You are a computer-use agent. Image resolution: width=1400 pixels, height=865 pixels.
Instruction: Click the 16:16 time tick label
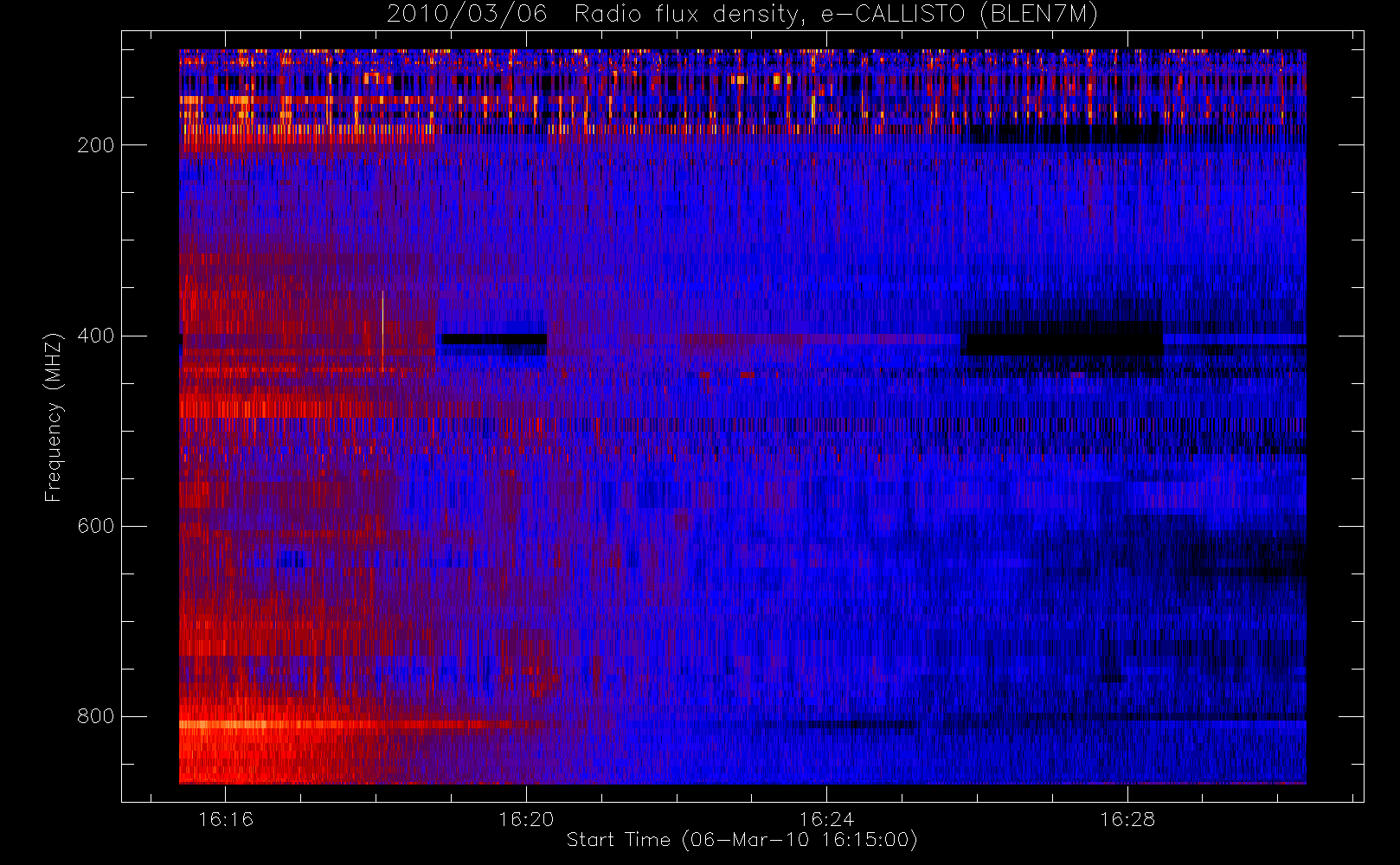coord(226,819)
